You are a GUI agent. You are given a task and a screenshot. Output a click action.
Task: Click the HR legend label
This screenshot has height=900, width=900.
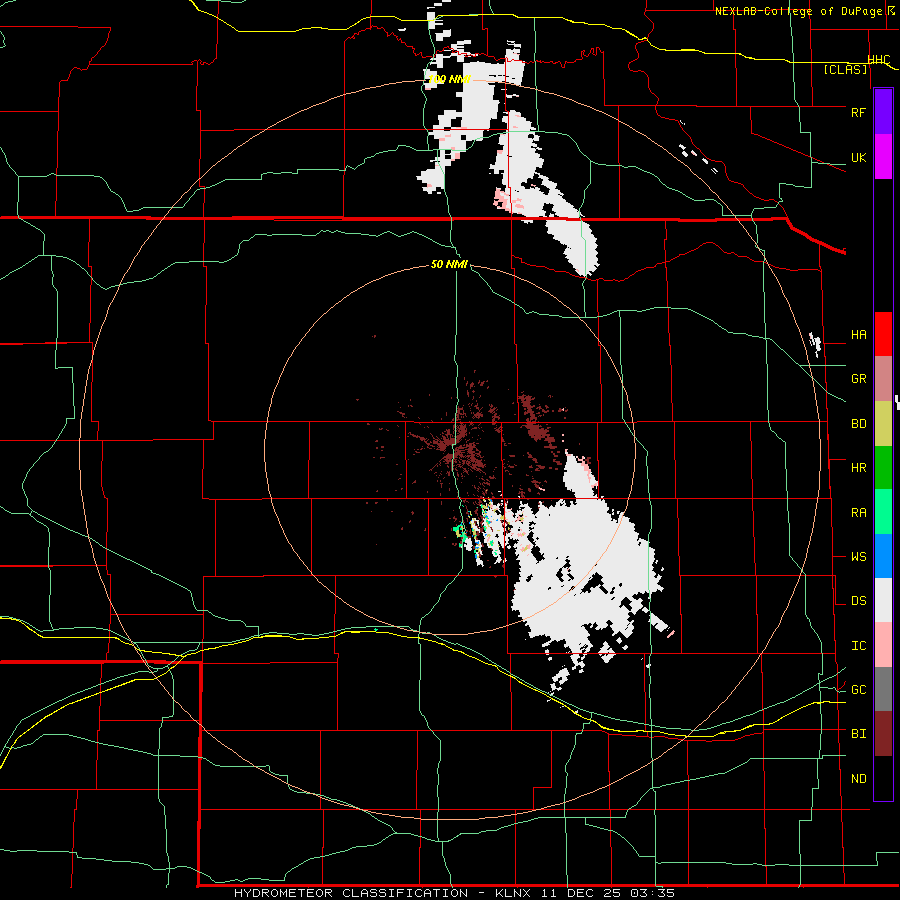(x=858, y=468)
